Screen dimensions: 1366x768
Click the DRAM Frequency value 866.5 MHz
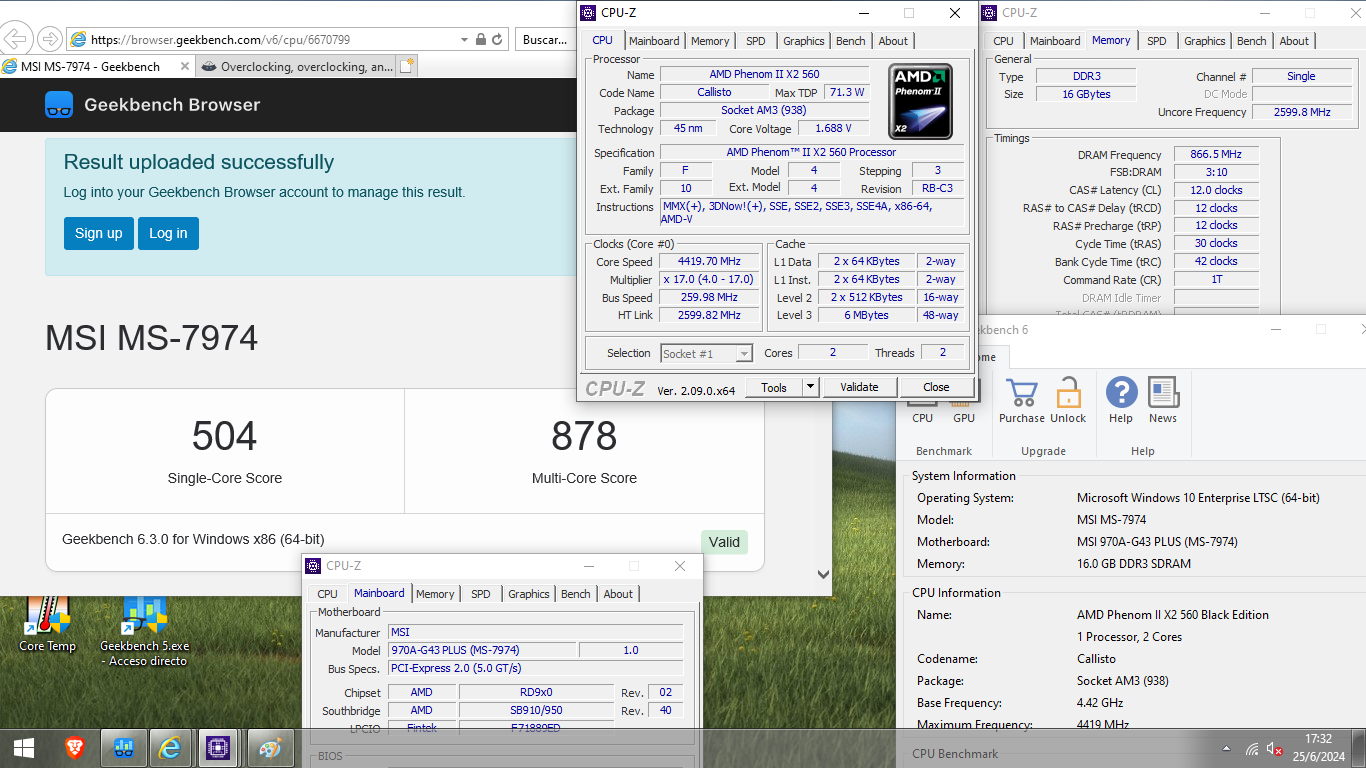(x=1215, y=155)
